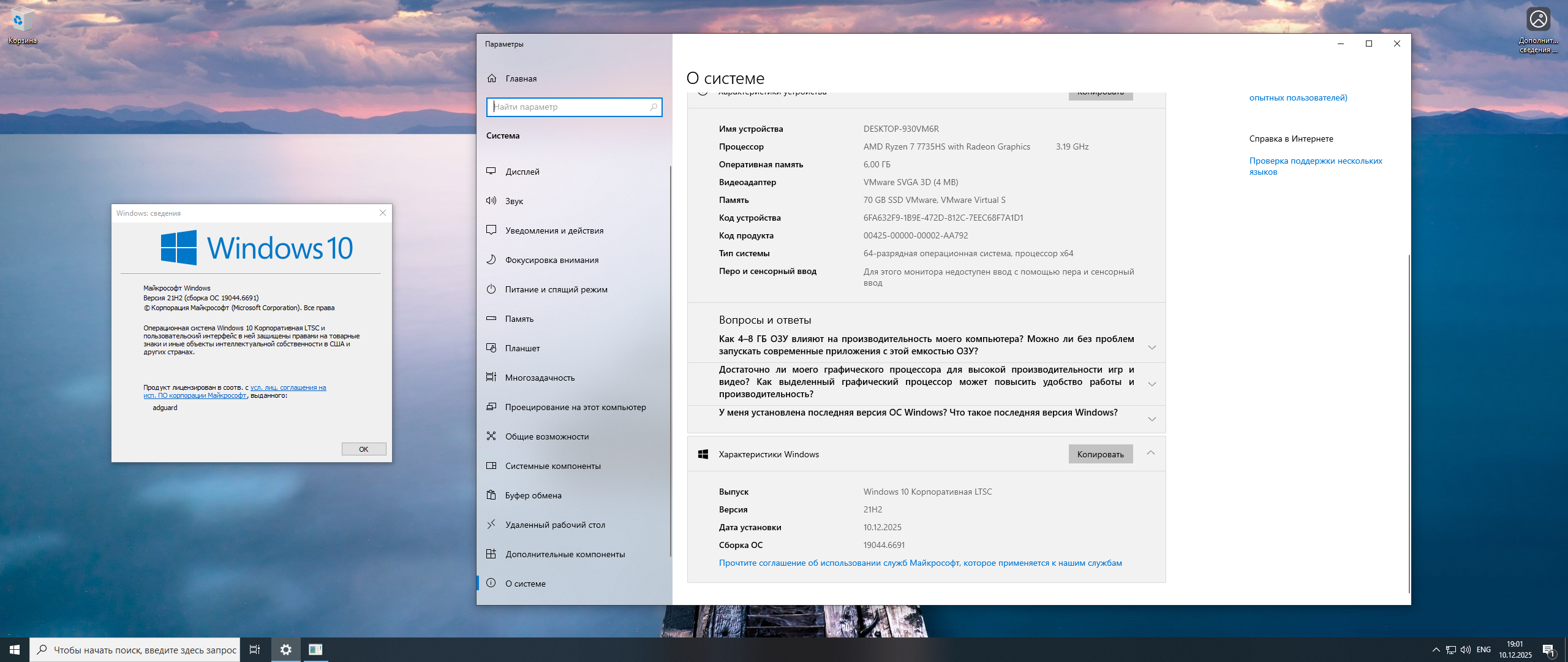Open the Multitasking settings page
The height and width of the screenshot is (662, 1568).
tap(540, 378)
